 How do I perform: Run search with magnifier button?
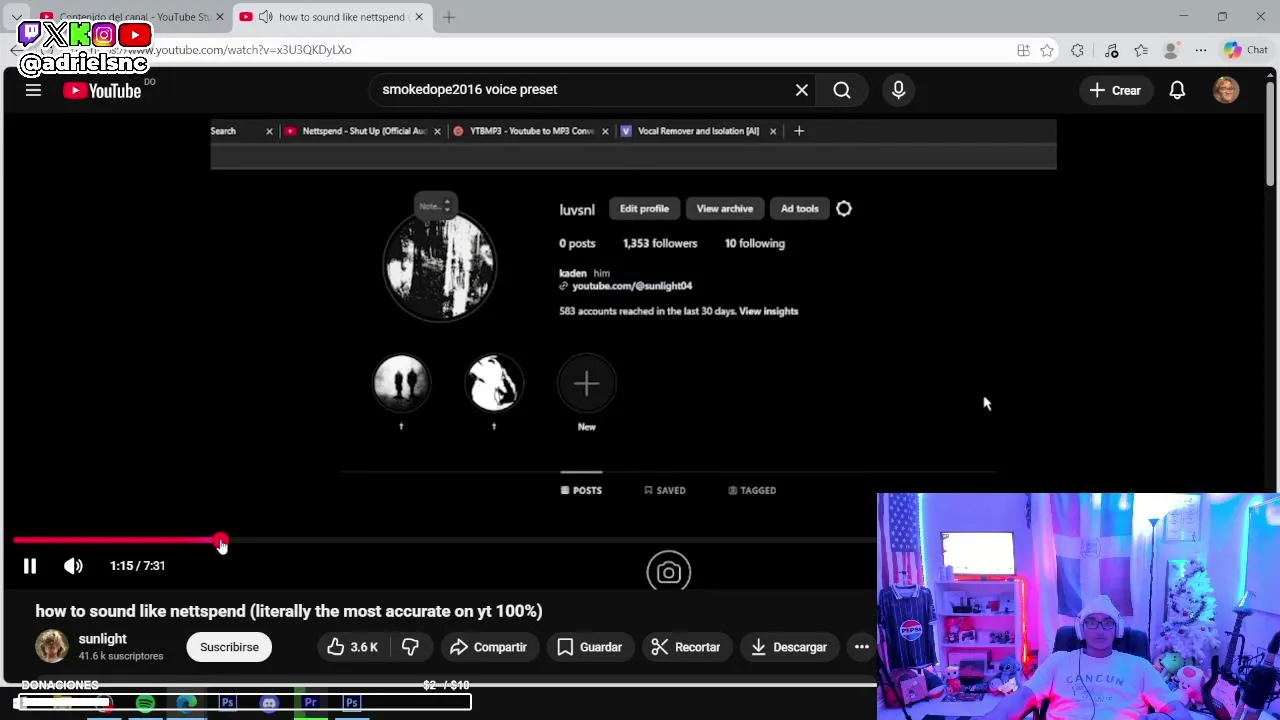[842, 90]
